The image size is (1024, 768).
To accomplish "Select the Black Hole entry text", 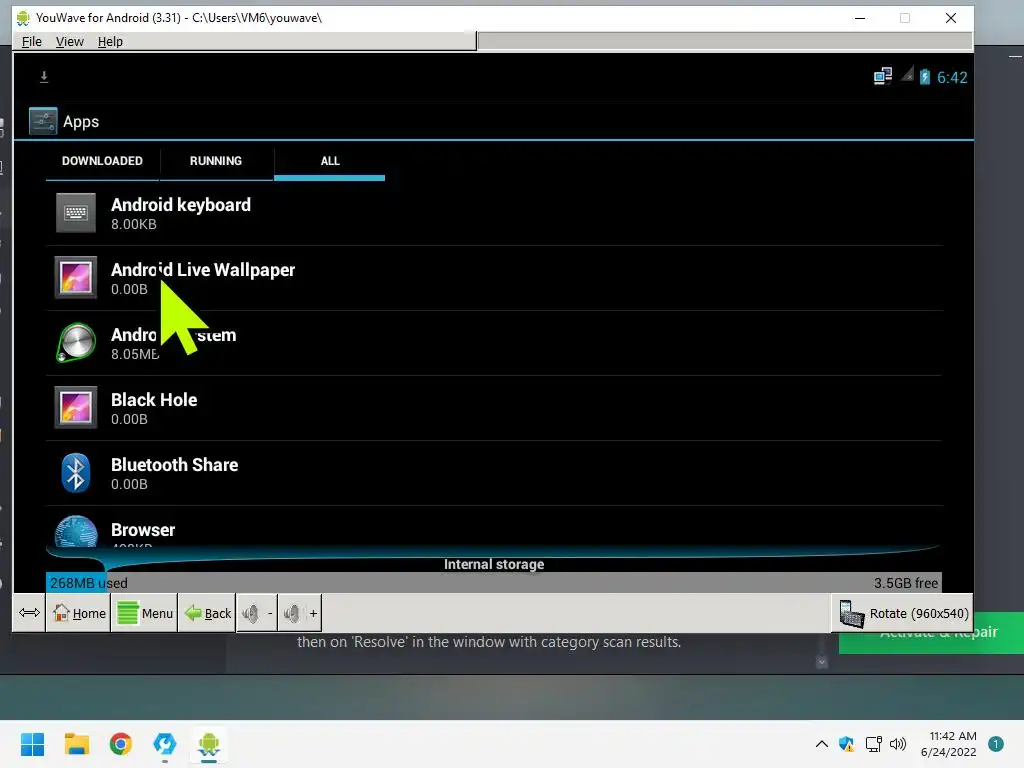I will click(x=154, y=400).
